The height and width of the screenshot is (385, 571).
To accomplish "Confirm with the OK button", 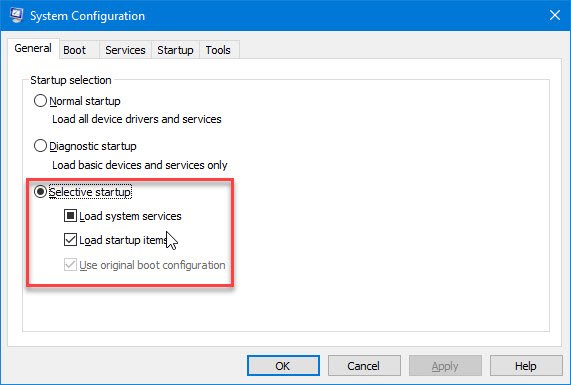I will tap(283, 366).
